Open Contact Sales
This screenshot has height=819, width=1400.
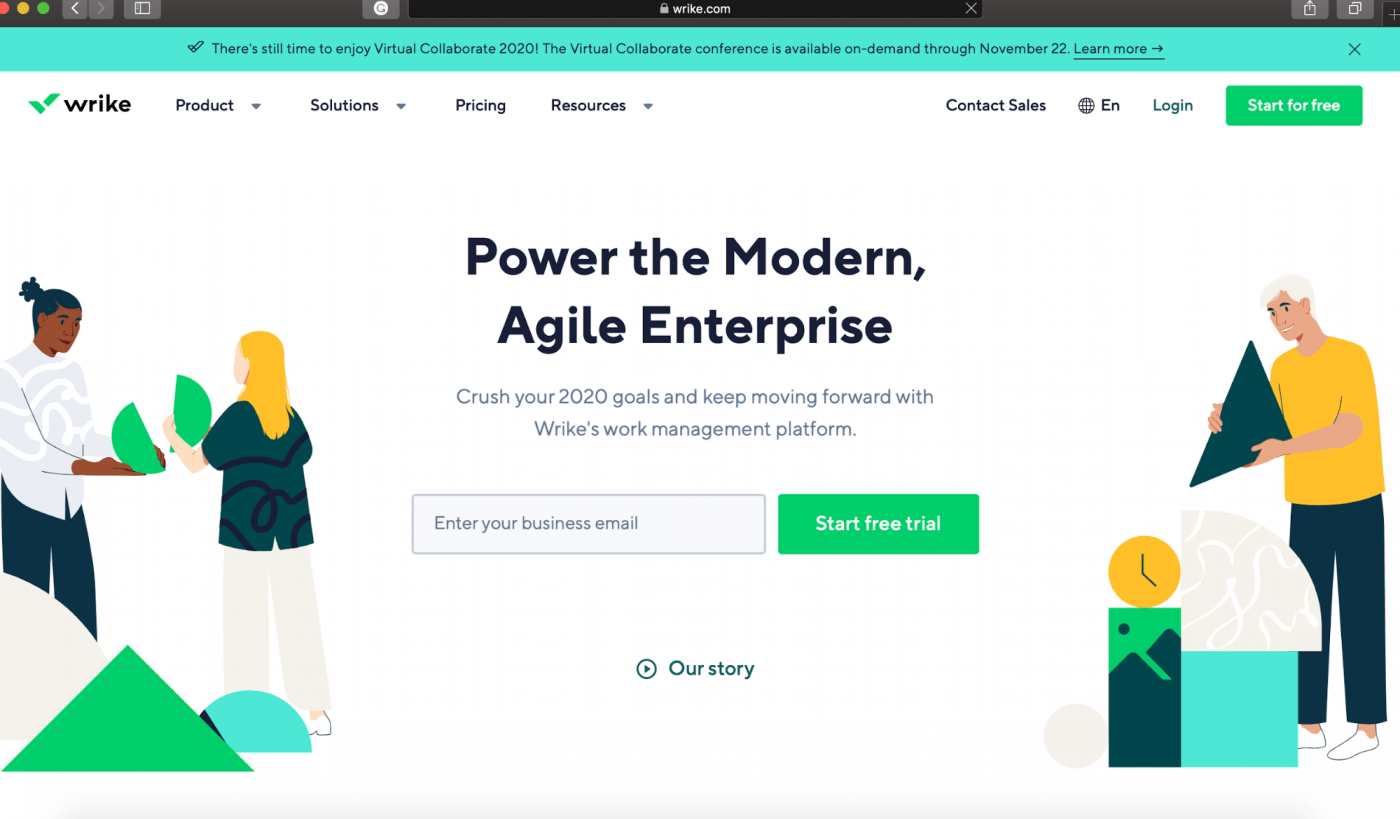point(996,105)
